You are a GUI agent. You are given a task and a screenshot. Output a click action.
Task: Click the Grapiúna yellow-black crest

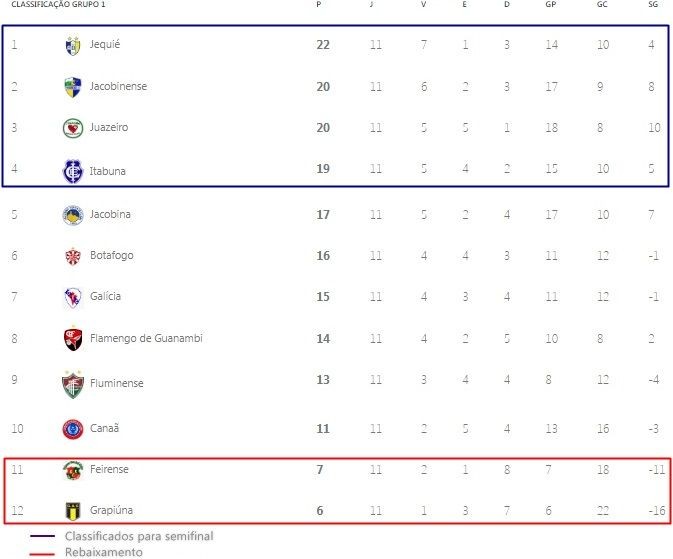[73, 511]
